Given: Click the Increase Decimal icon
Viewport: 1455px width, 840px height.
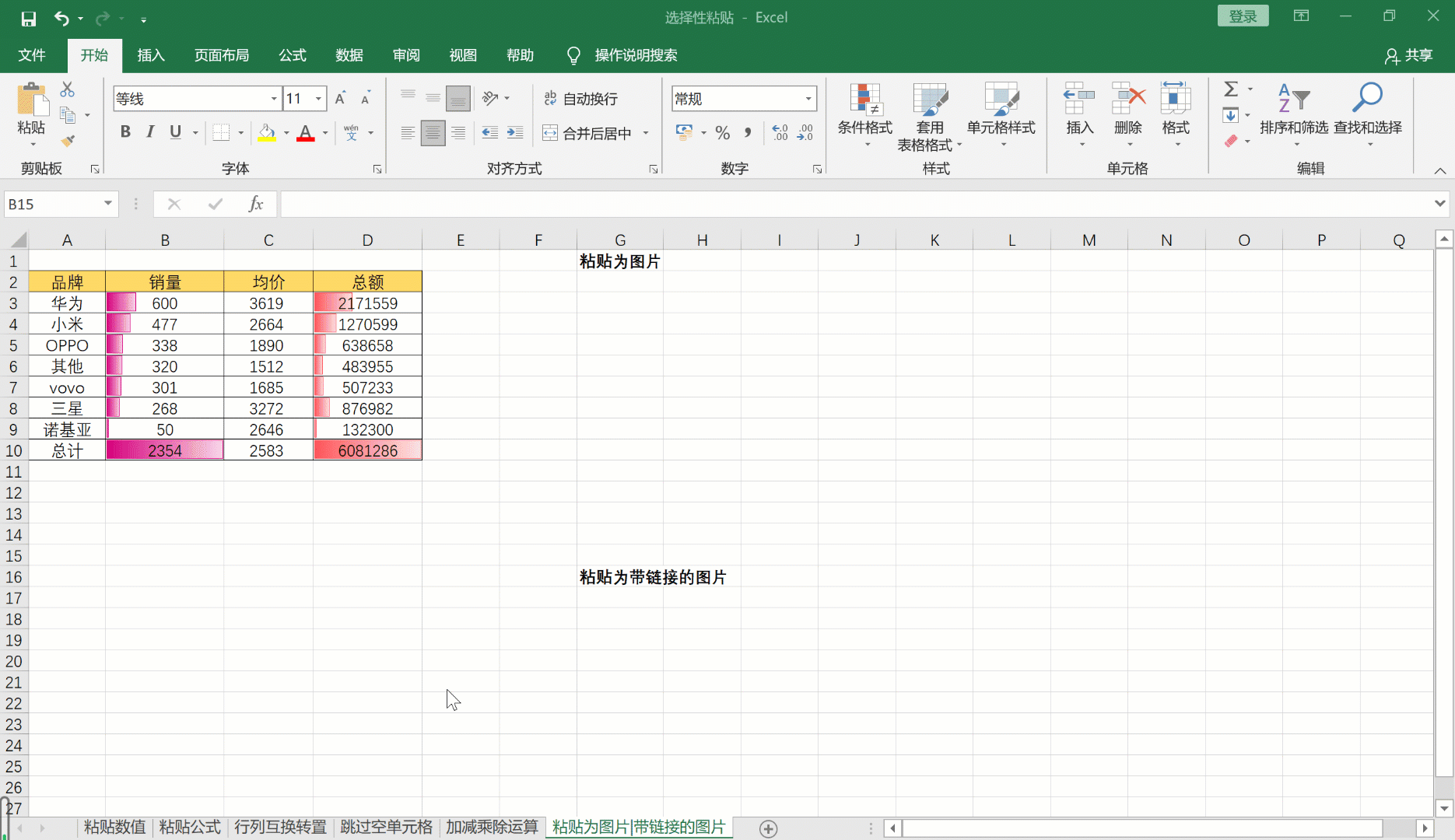Looking at the screenshot, I should [x=780, y=133].
